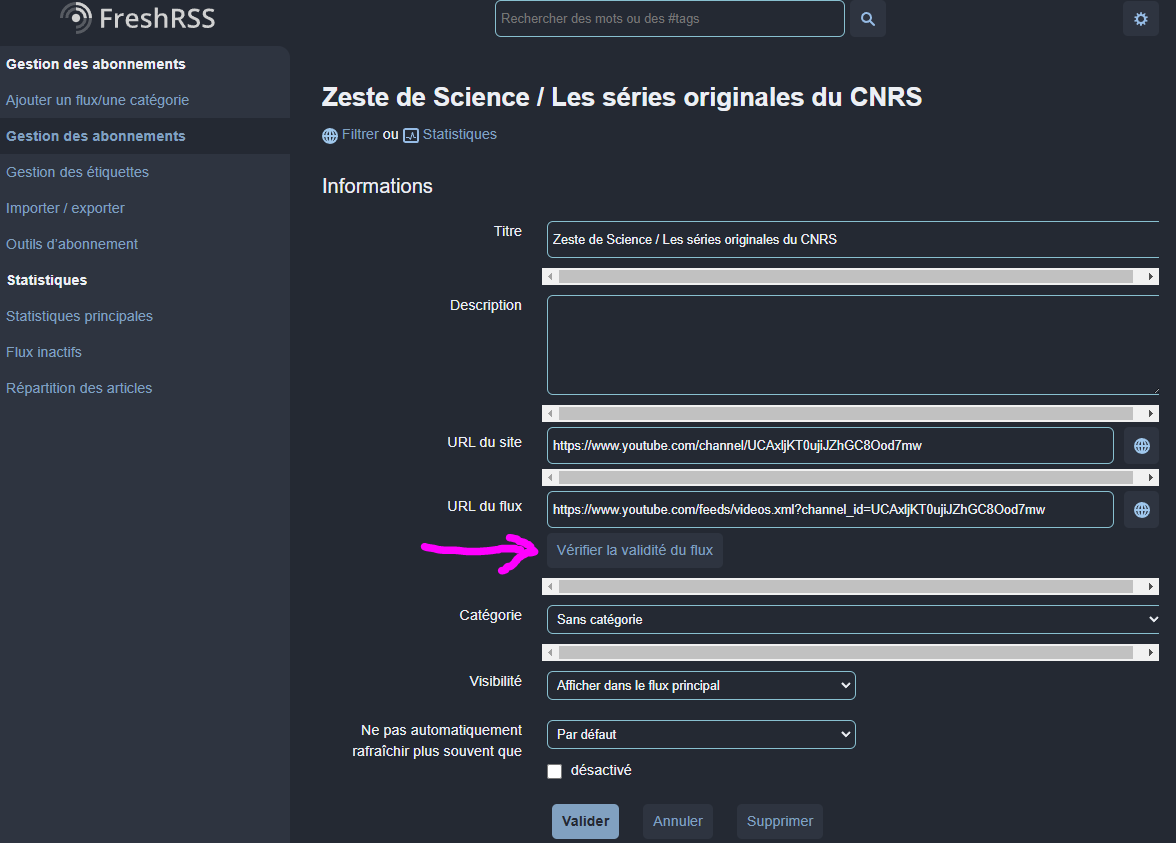The image size is (1176, 843).
Task: Click the FreshRSS logo icon
Action: click(76, 18)
